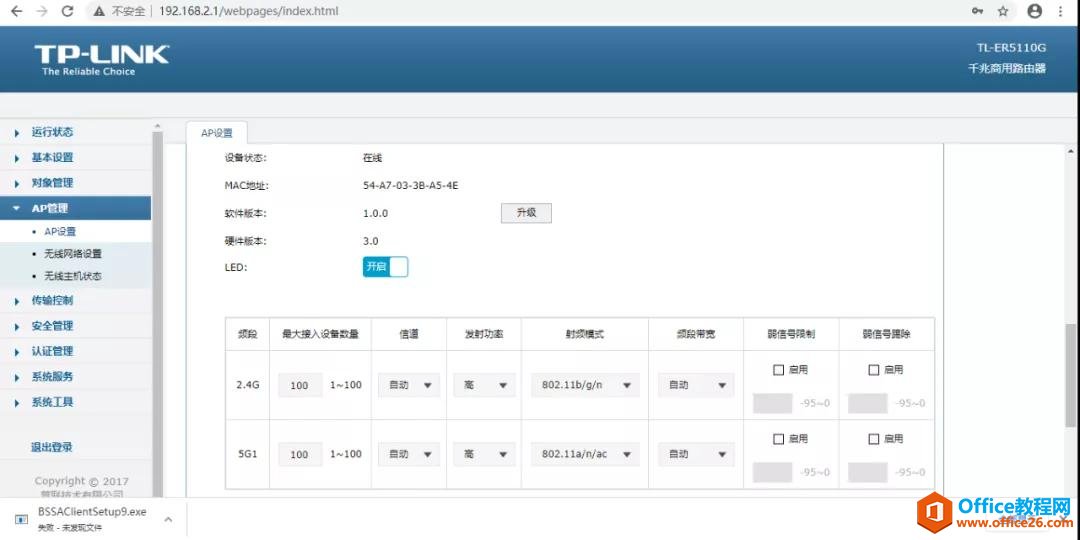Open 2.4G 频段带宽 dropdown

tap(696, 385)
